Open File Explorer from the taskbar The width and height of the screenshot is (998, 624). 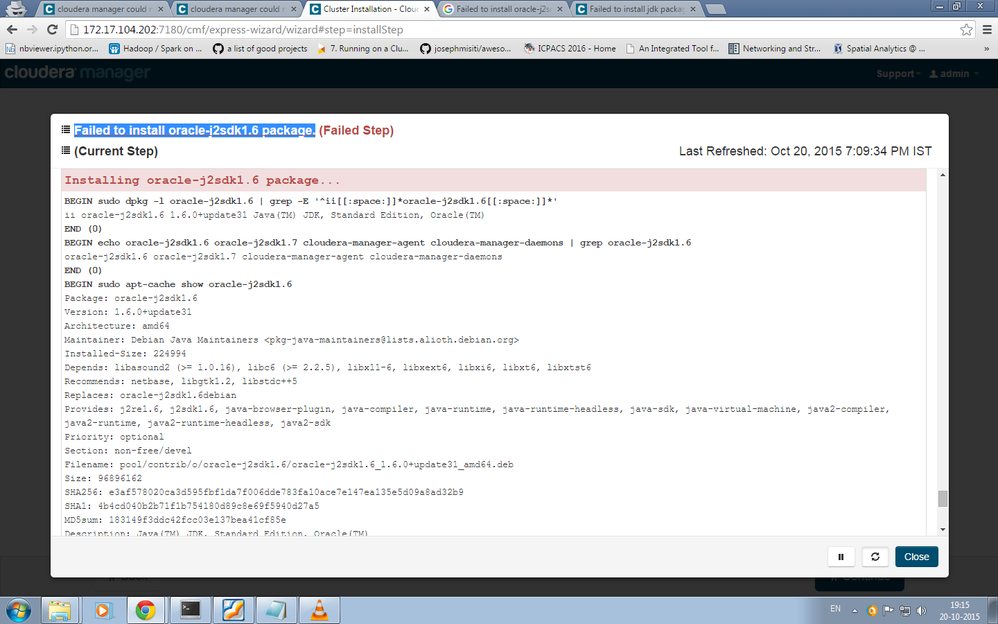[60, 611]
